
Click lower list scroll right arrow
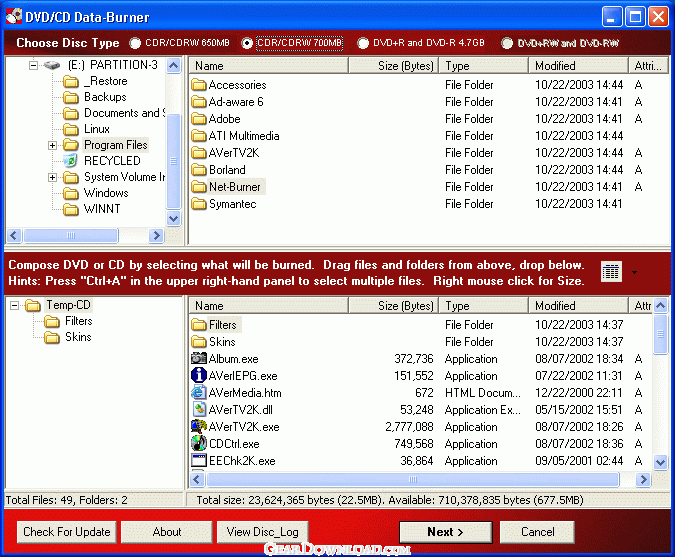pos(644,480)
